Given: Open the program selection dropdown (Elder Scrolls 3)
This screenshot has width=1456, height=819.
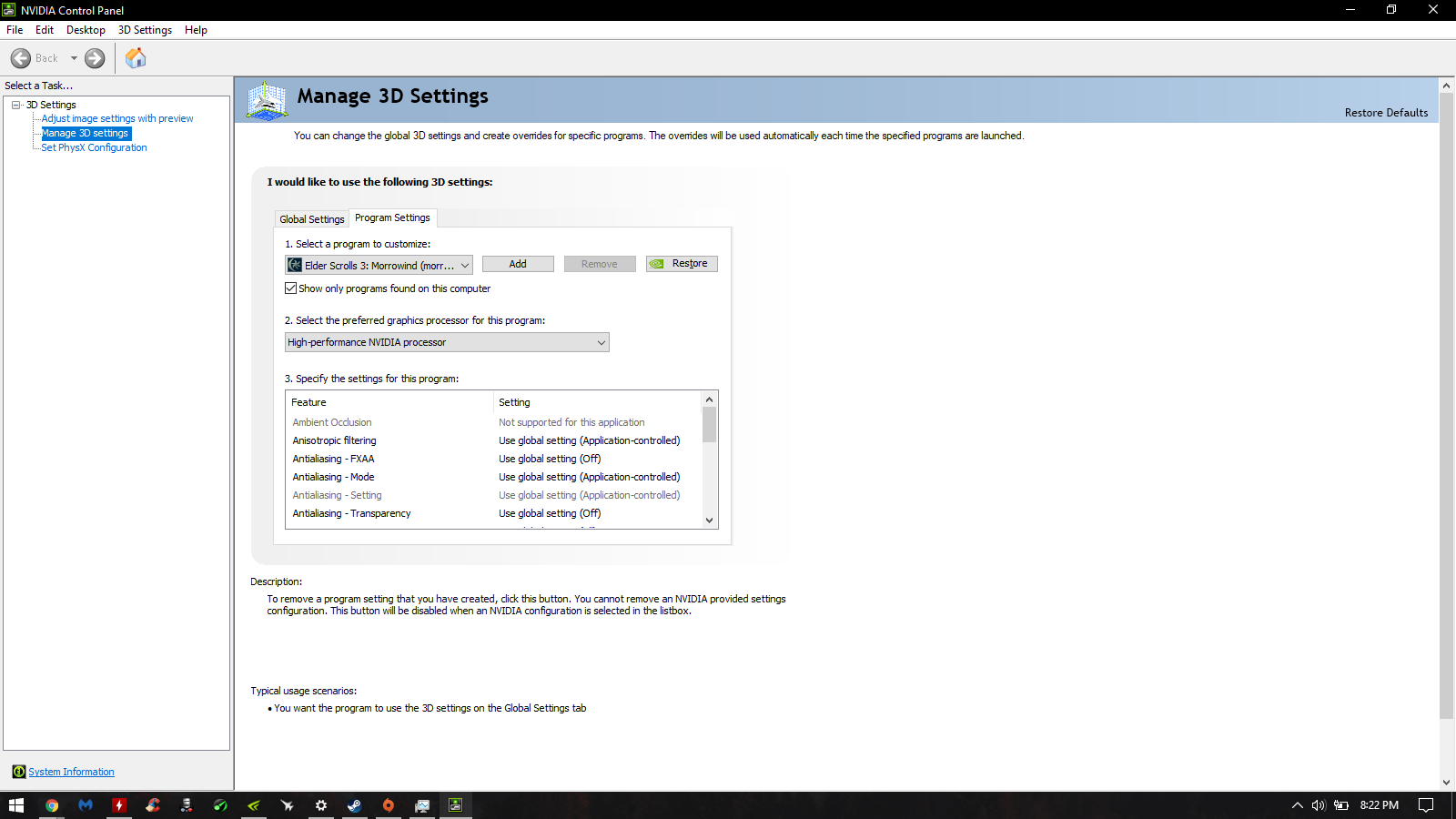Looking at the screenshot, I should pos(379,265).
